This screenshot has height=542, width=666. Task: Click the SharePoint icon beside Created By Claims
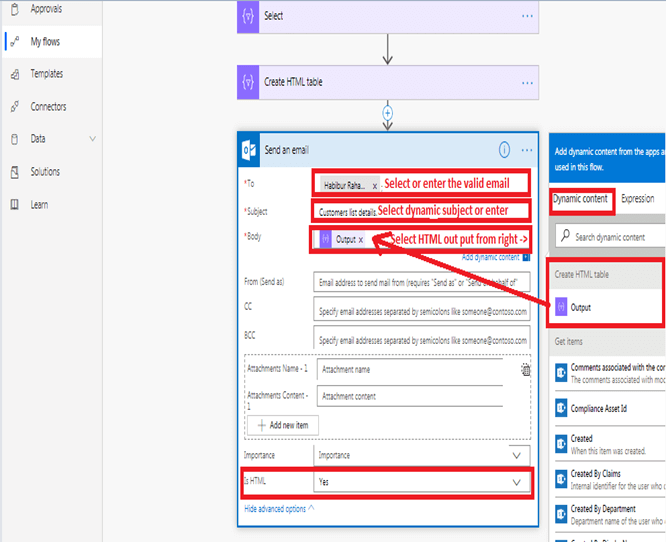[561, 479]
